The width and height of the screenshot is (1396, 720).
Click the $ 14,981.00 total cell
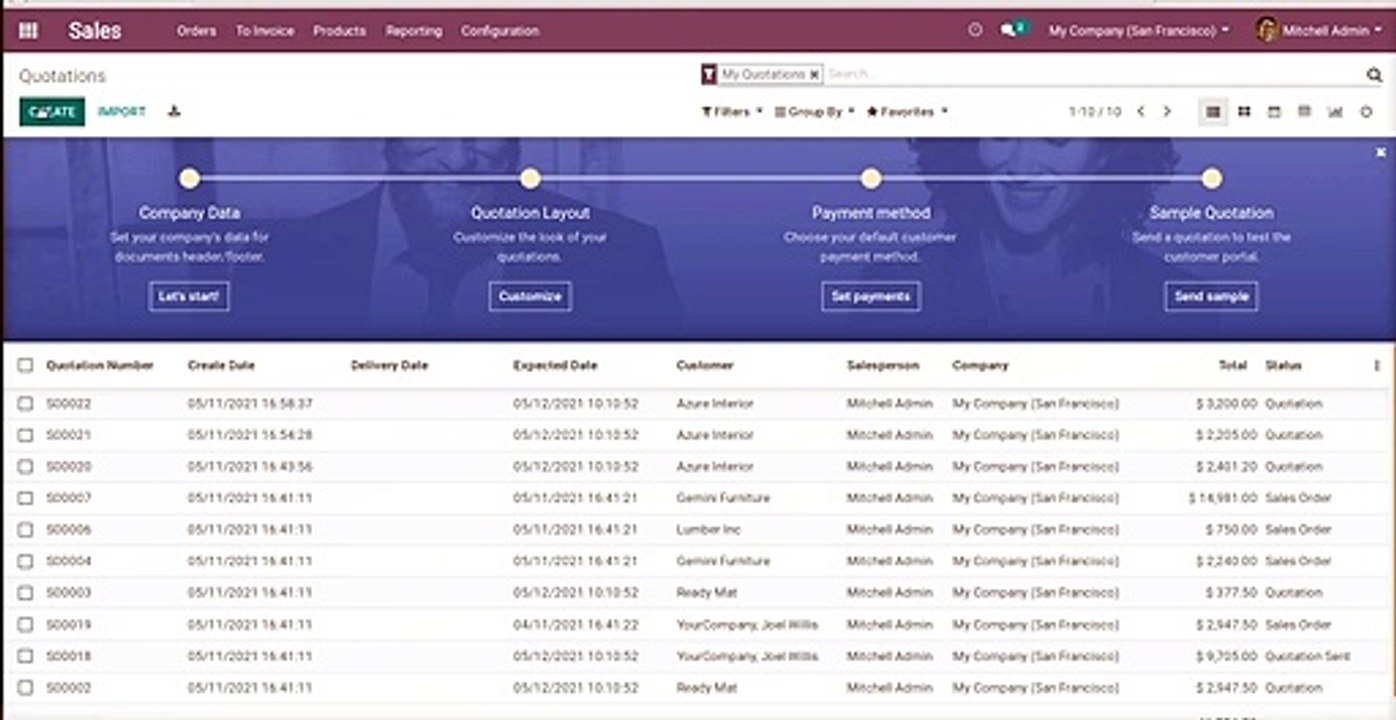[1222, 498]
